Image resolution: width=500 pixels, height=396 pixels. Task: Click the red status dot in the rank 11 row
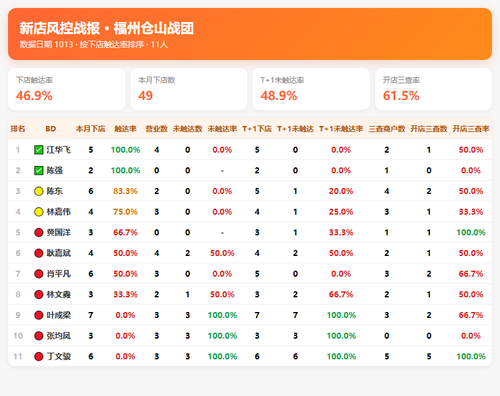[x=39, y=357]
